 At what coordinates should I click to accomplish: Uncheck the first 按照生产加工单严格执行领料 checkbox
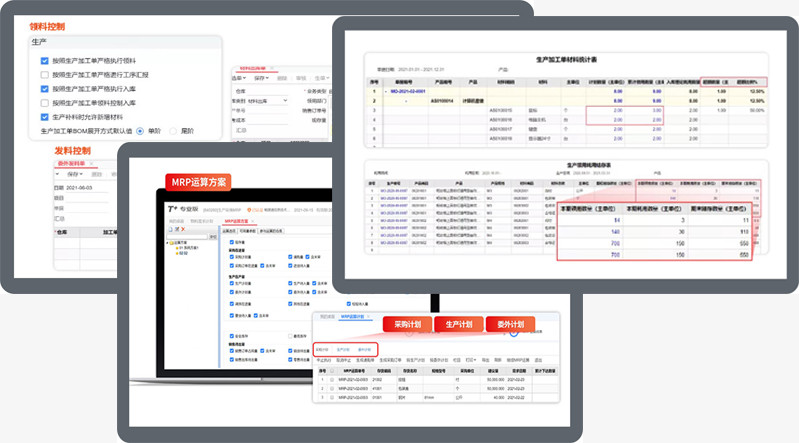[x=45, y=61]
